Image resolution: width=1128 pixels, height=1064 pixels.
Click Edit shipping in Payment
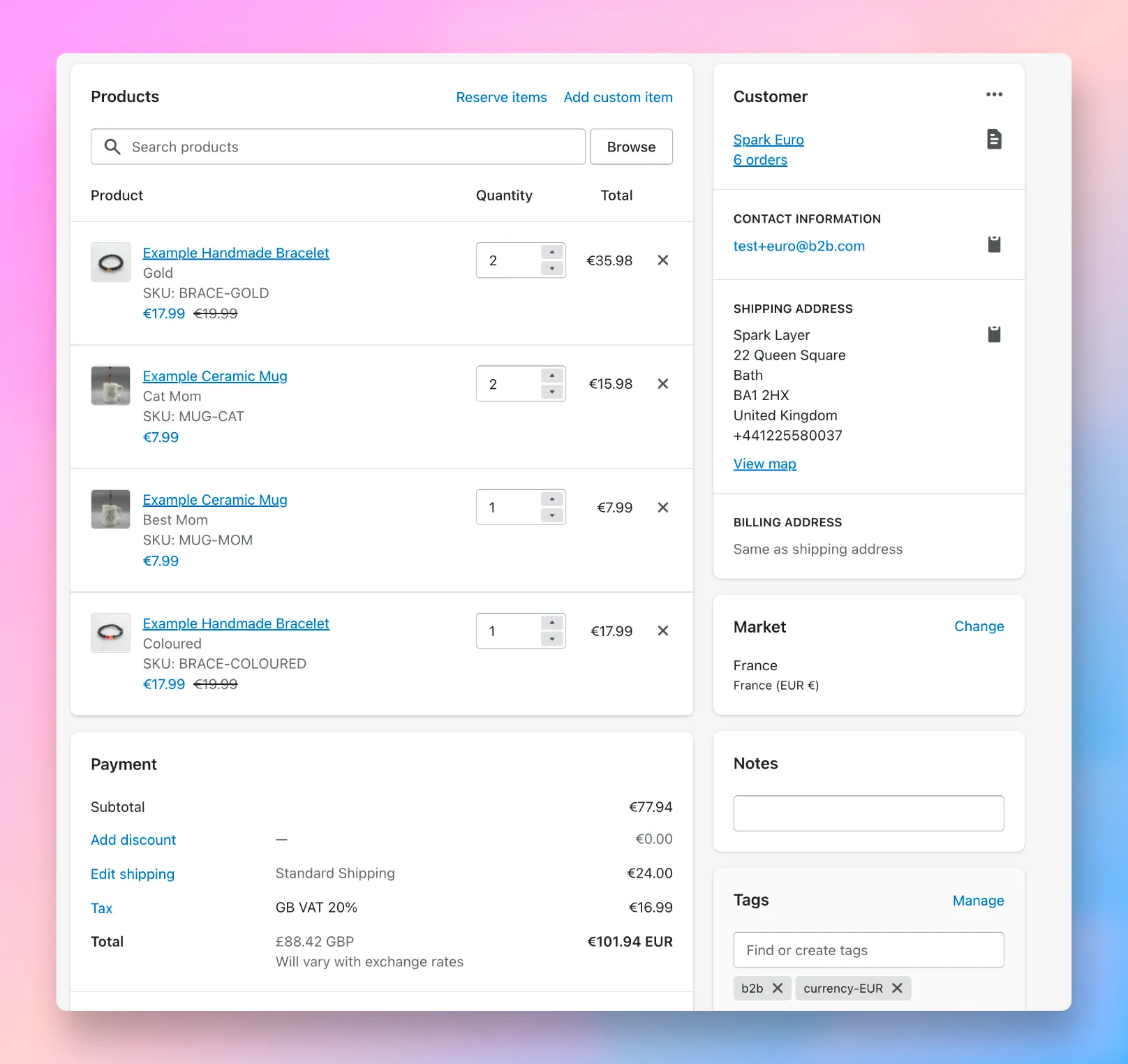pyautogui.click(x=133, y=874)
